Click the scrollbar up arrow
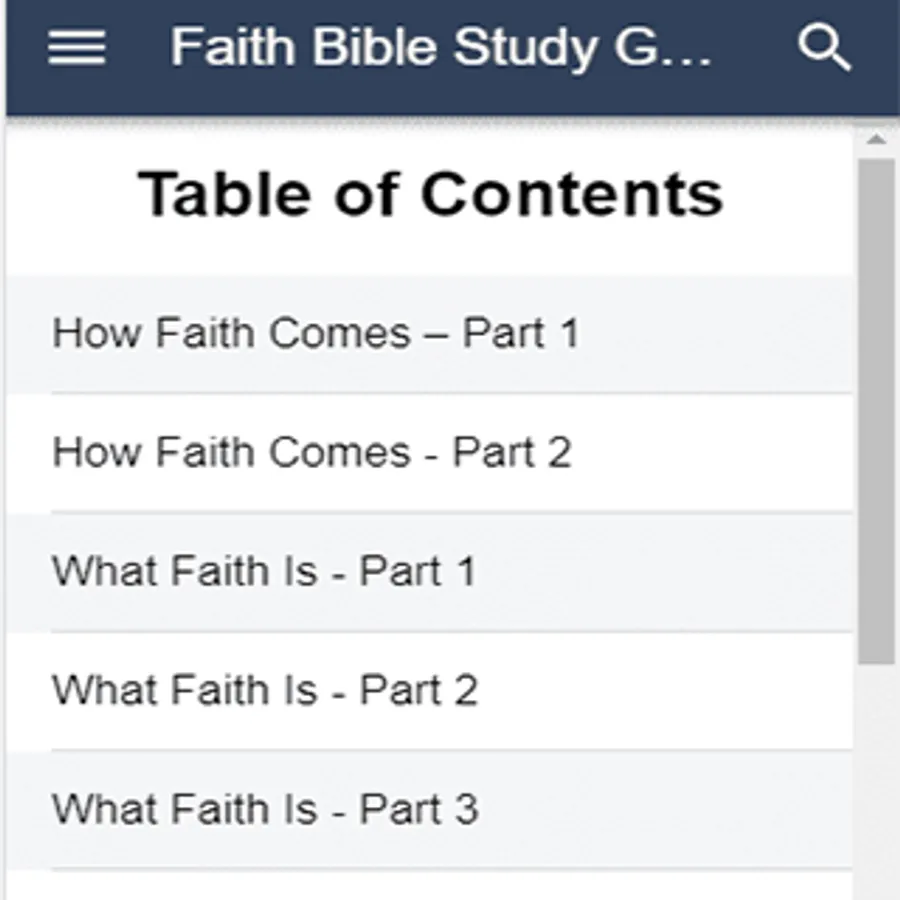Image resolution: width=900 pixels, height=900 pixels. point(876,139)
